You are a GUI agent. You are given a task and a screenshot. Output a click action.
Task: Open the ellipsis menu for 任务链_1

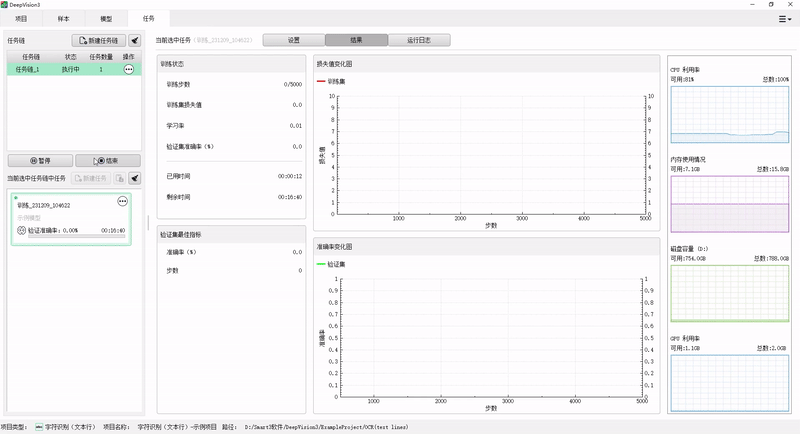tap(128, 70)
